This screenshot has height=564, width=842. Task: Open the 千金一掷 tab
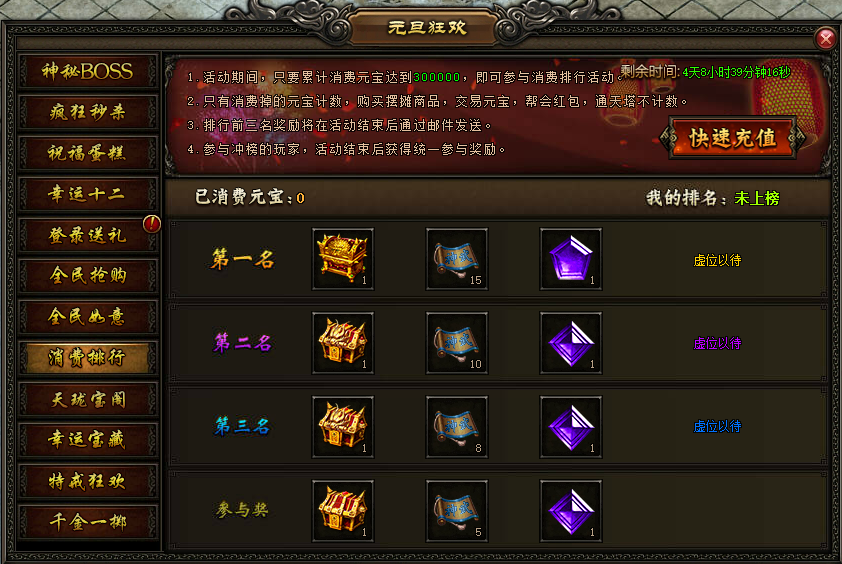pyautogui.click(x=88, y=522)
